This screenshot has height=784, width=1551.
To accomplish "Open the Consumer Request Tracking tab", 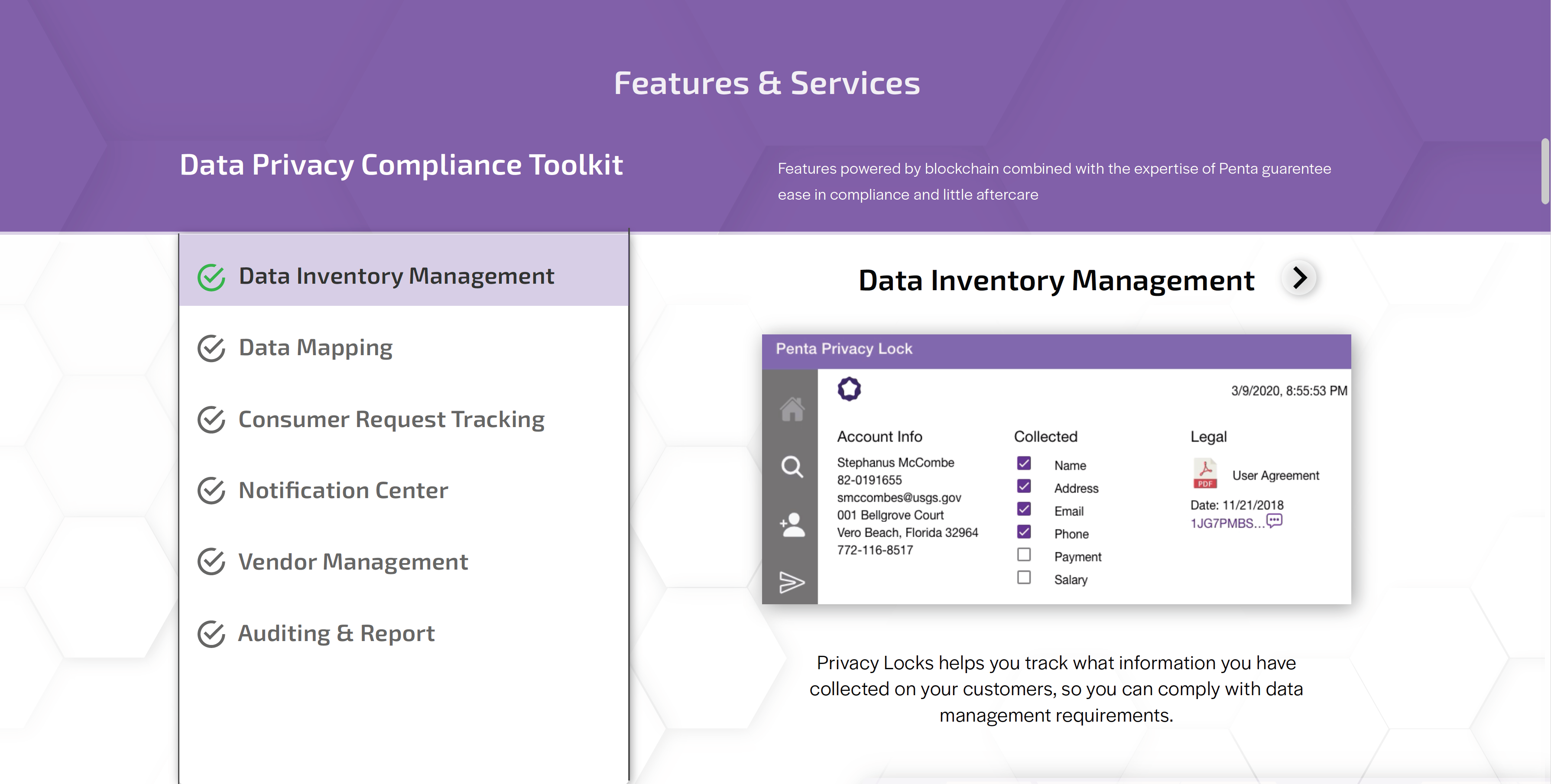I will pyautogui.click(x=391, y=420).
